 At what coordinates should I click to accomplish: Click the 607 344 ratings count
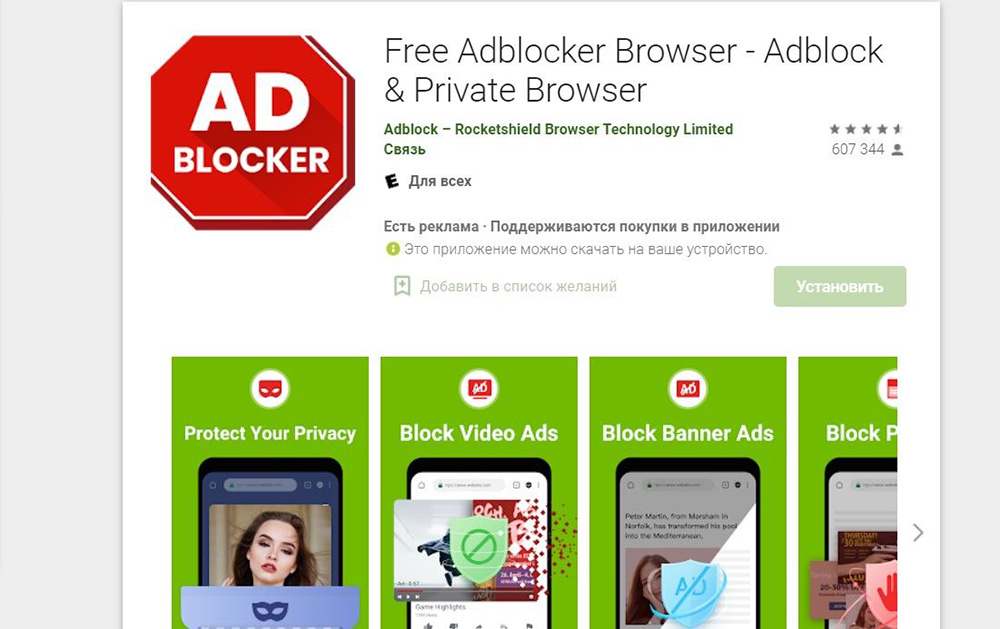[x=858, y=149]
